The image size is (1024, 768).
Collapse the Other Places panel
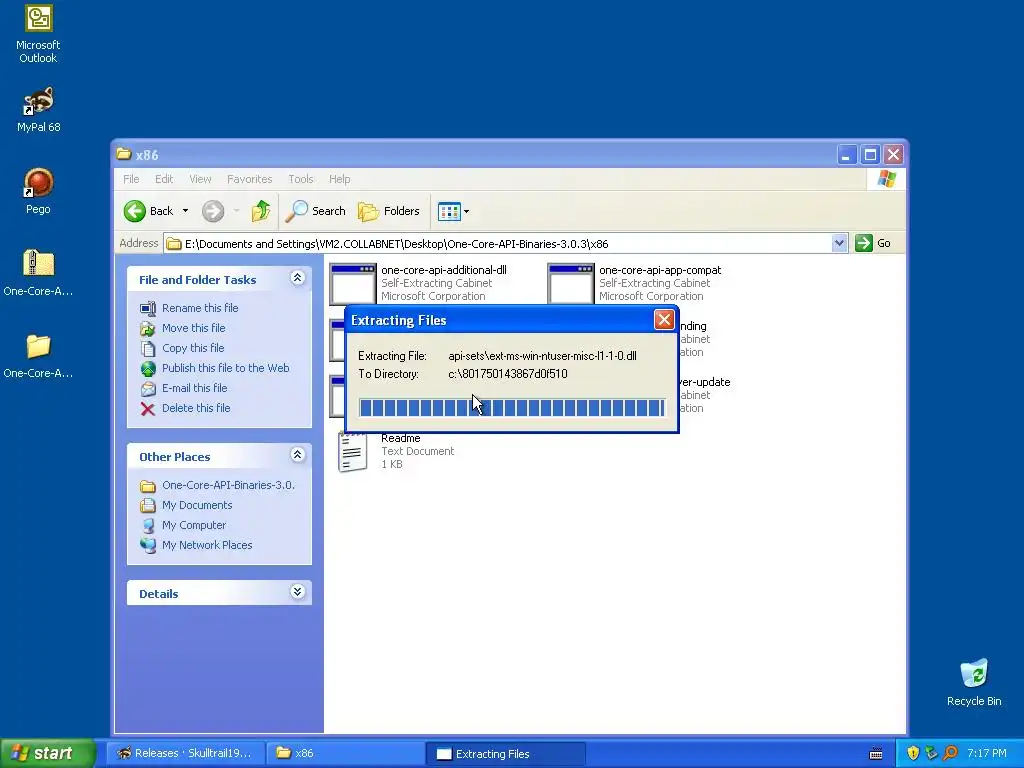(297, 455)
